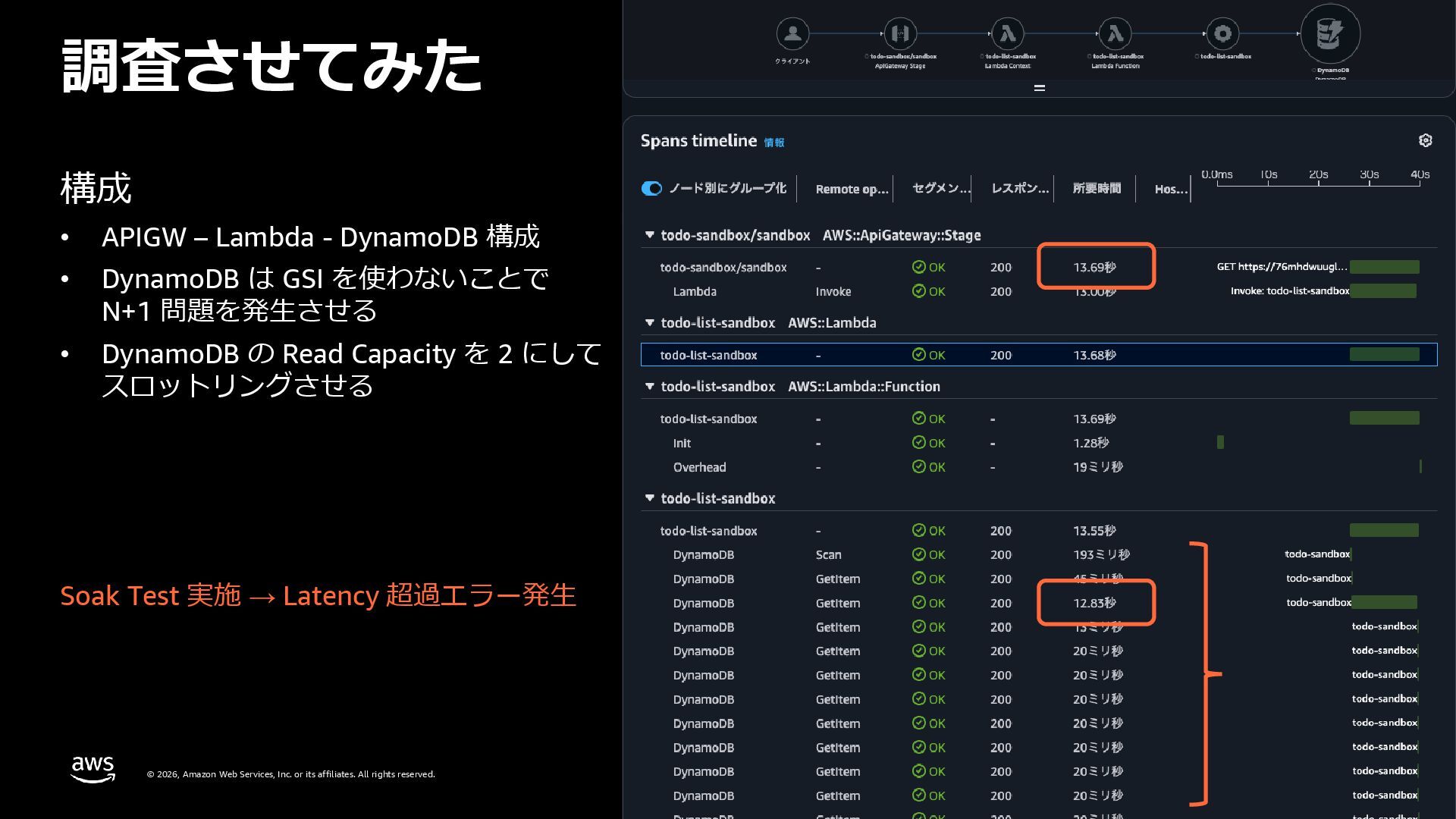Select the ApiGateway Stage node icon
The image size is (1456, 819).
click(900, 33)
